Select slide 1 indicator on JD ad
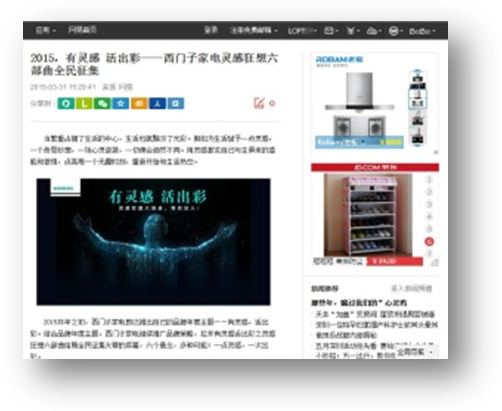 point(429,180)
